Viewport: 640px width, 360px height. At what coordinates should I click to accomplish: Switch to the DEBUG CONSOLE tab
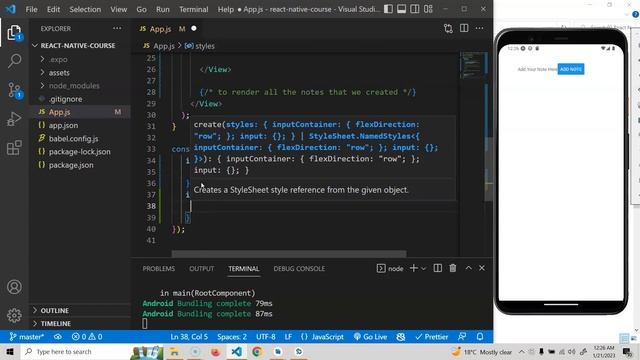click(299, 269)
